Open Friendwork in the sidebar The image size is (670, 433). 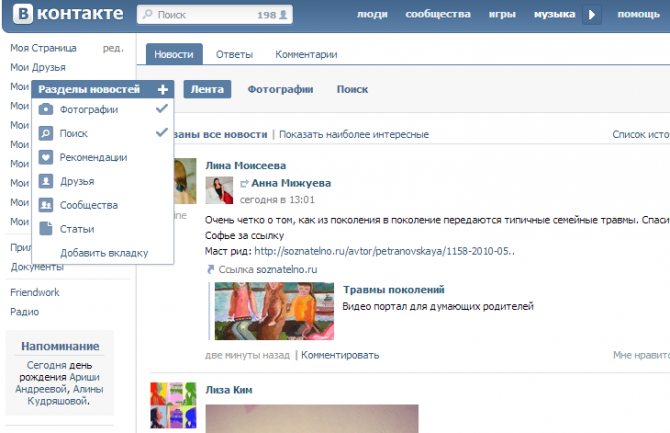[35, 292]
